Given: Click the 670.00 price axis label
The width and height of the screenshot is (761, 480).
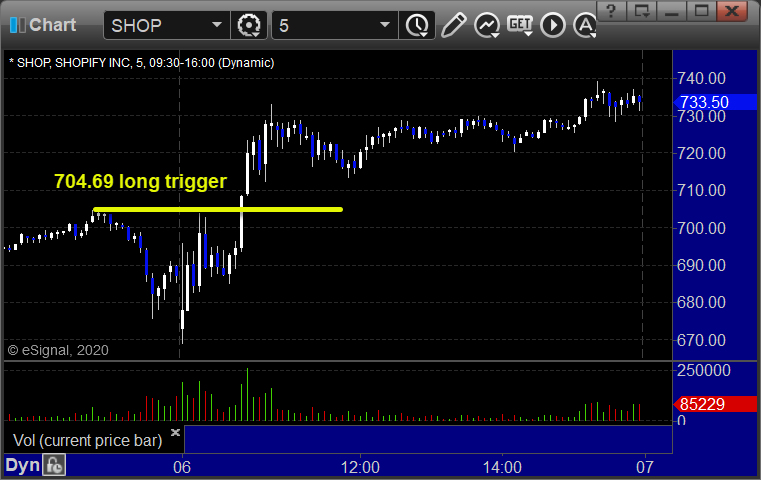Looking at the screenshot, I should (701, 340).
